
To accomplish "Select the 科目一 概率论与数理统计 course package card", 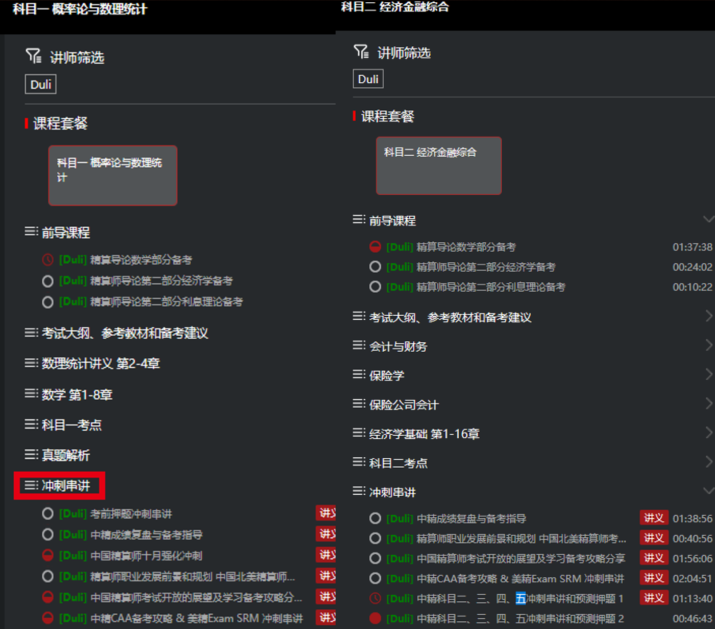I will click(x=112, y=175).
